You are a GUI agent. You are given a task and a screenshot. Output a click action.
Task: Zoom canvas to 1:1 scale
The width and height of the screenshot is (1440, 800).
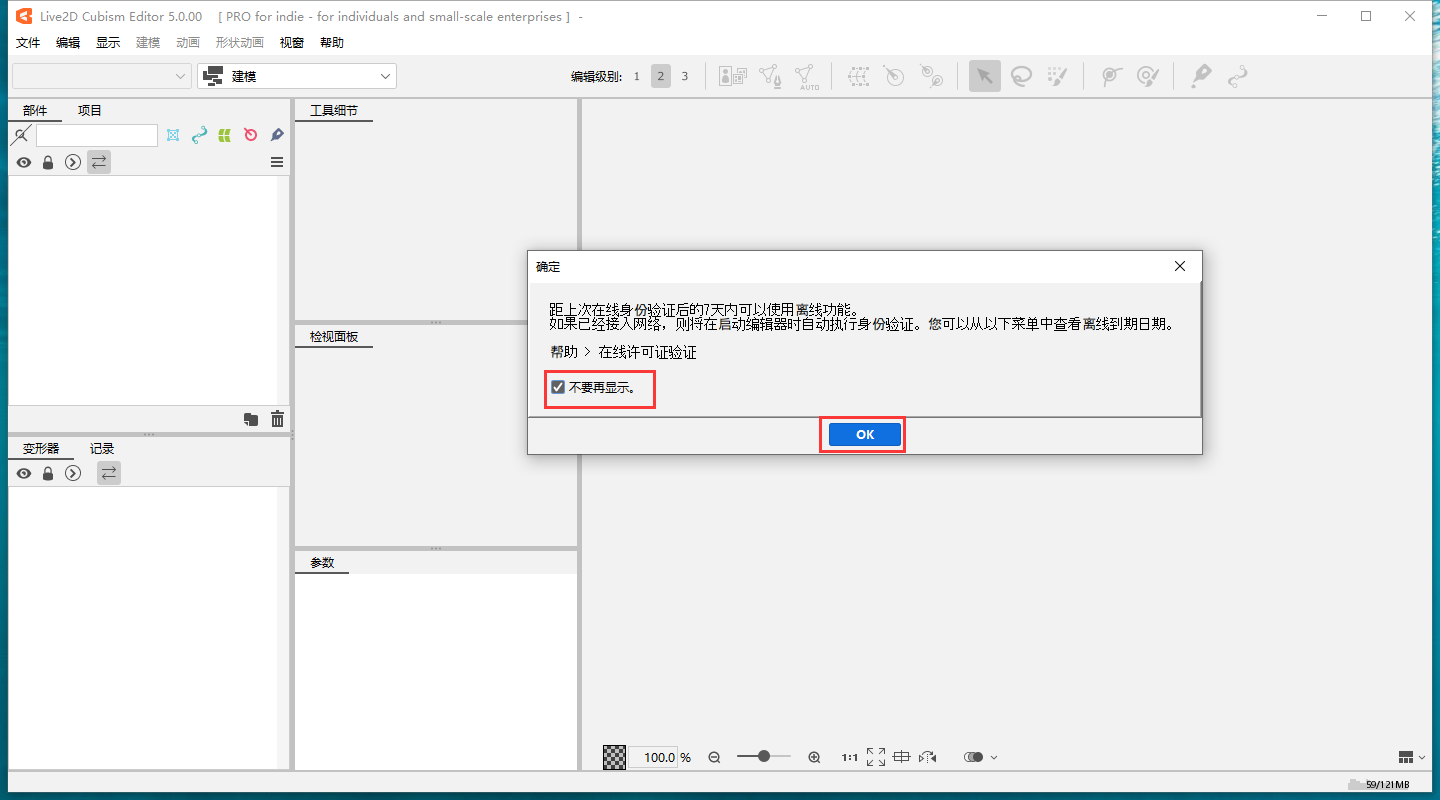tap(849, 757)
